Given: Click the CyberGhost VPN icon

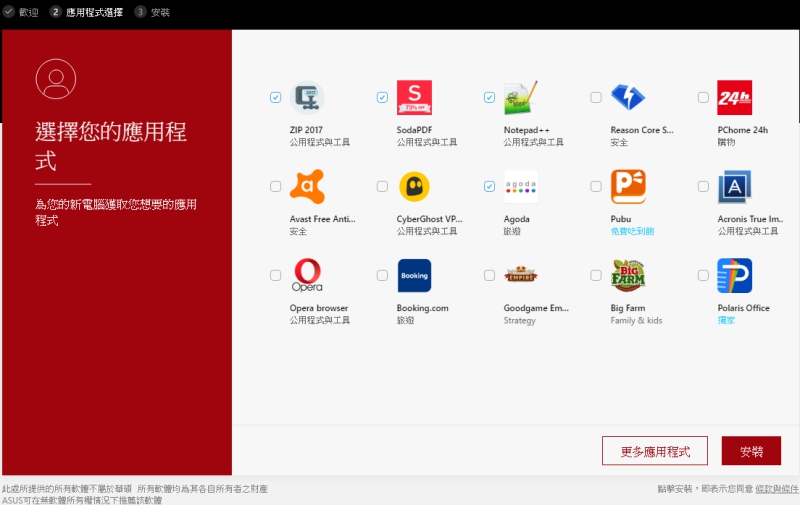Looking at the screenshot, I should (414, 187).
